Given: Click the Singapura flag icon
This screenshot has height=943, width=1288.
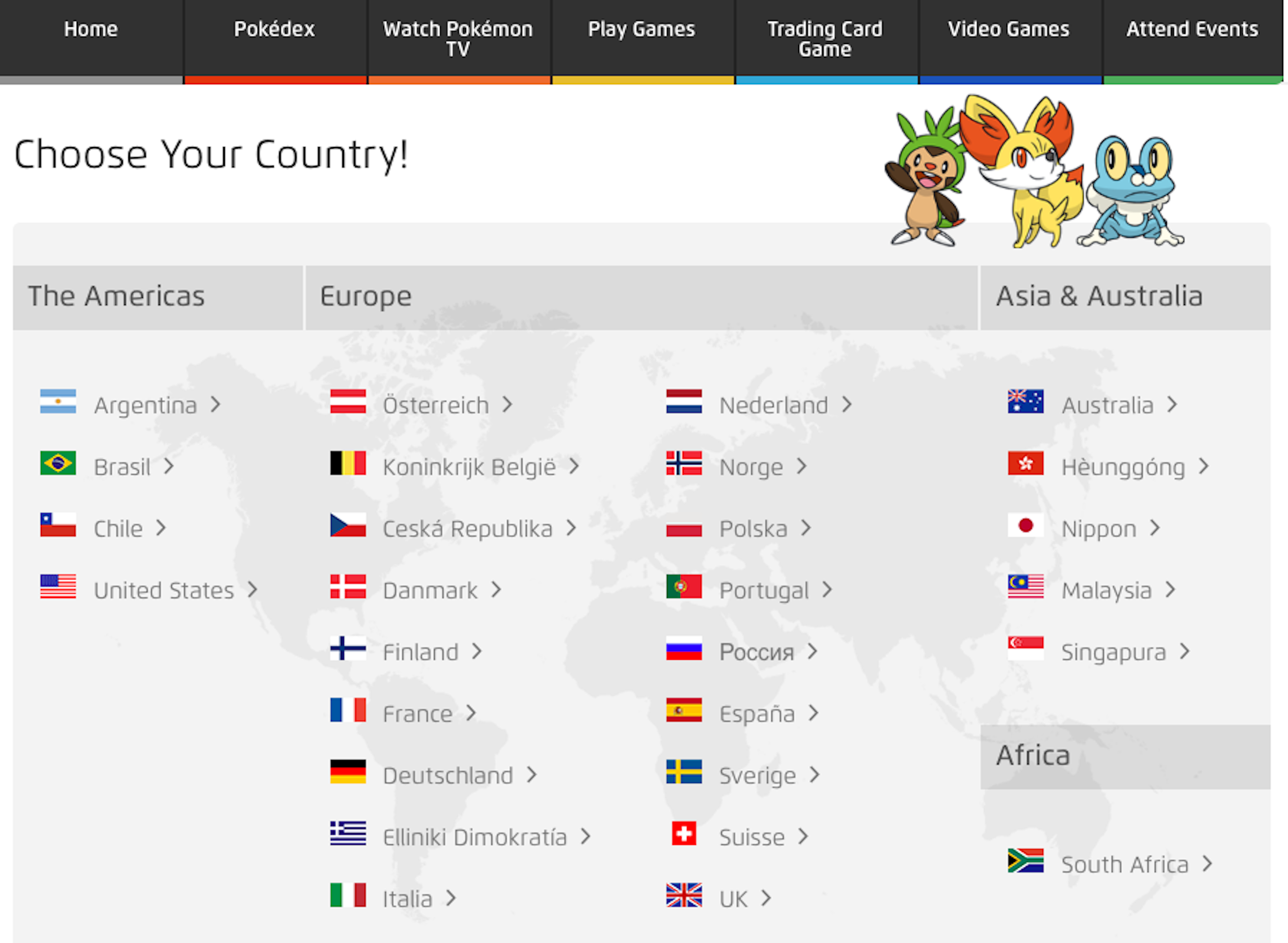Looking at the screenshot, I should tap(1025, 649).
